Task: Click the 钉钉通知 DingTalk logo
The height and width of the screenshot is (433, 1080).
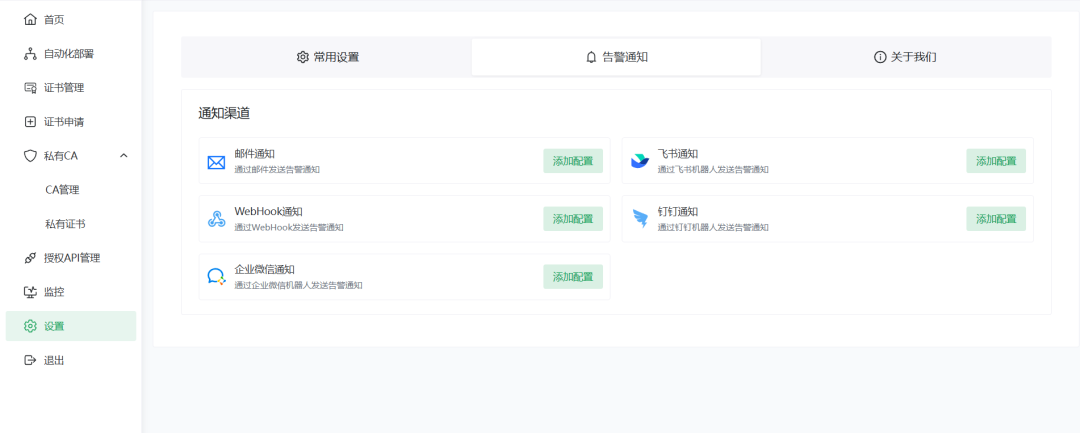Action: [x=641, y=220]
